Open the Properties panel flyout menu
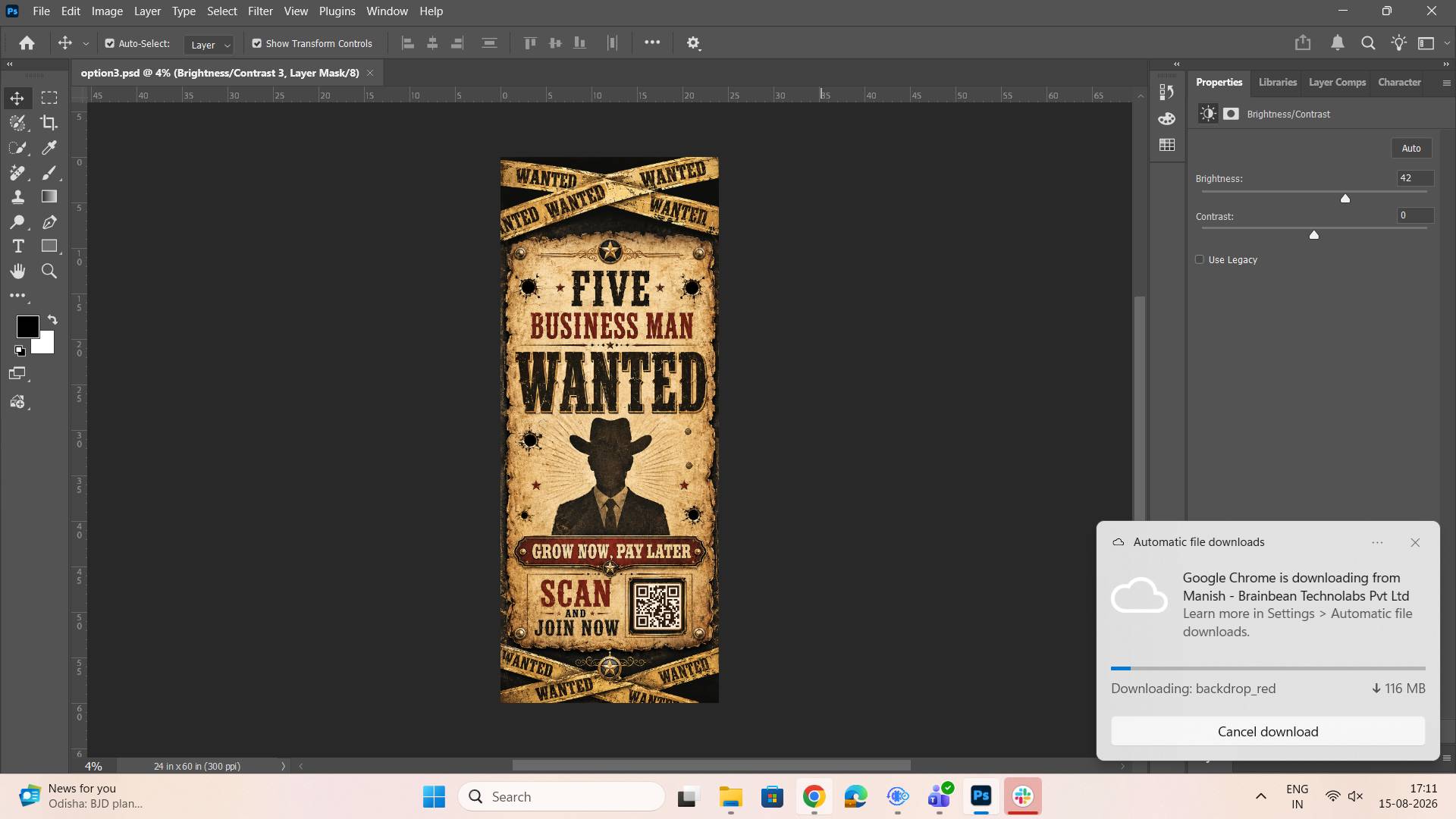 tap(1446, 83)
